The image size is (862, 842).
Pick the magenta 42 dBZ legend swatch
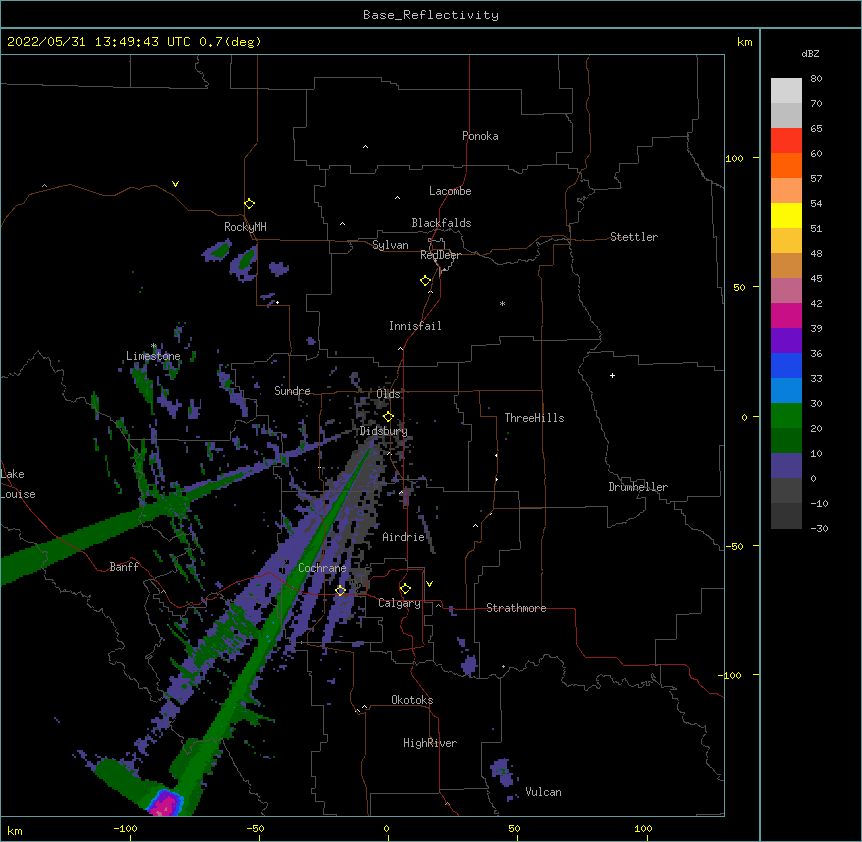pyautogui.click(x=786, y=315)
